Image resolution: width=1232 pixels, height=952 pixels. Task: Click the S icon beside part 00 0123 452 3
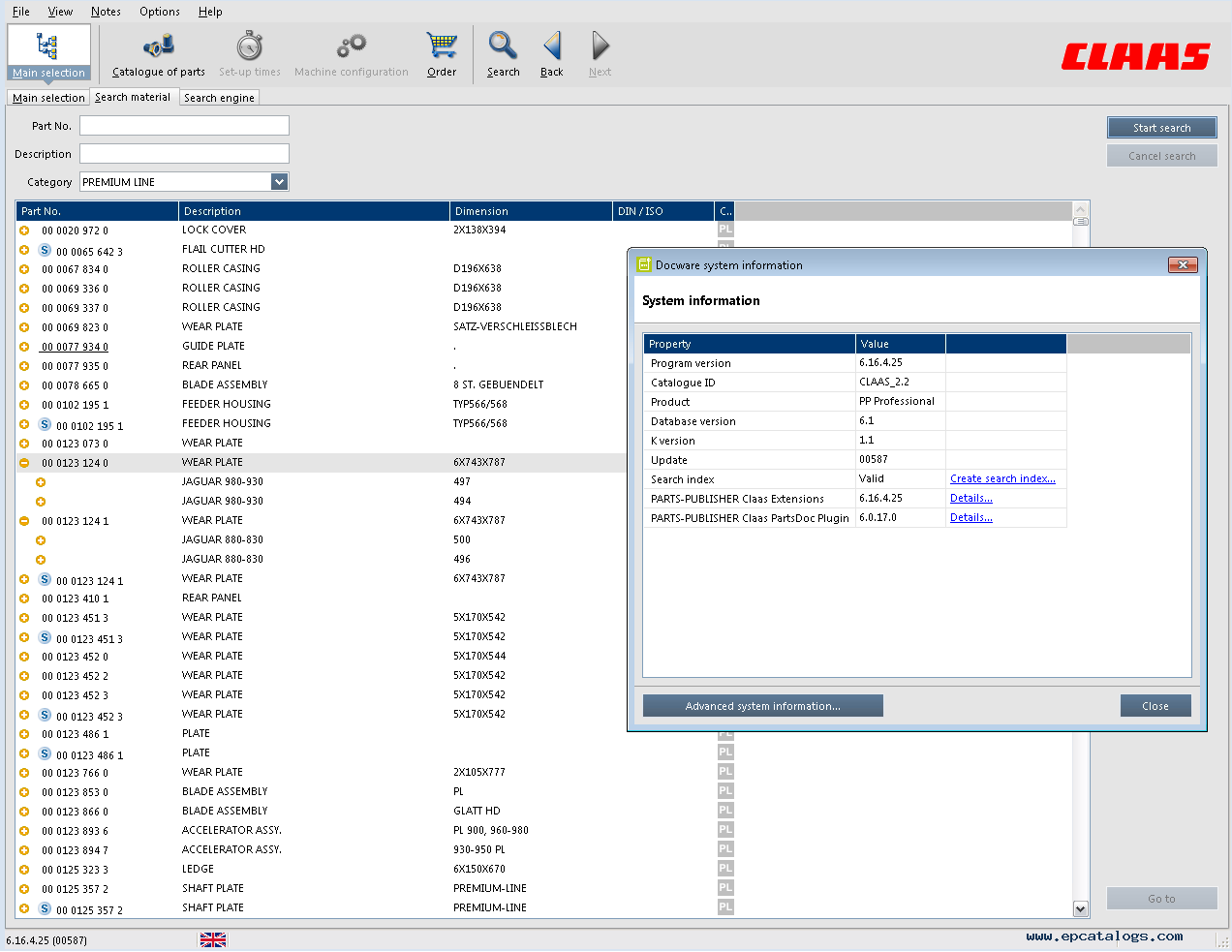(45, 715)
